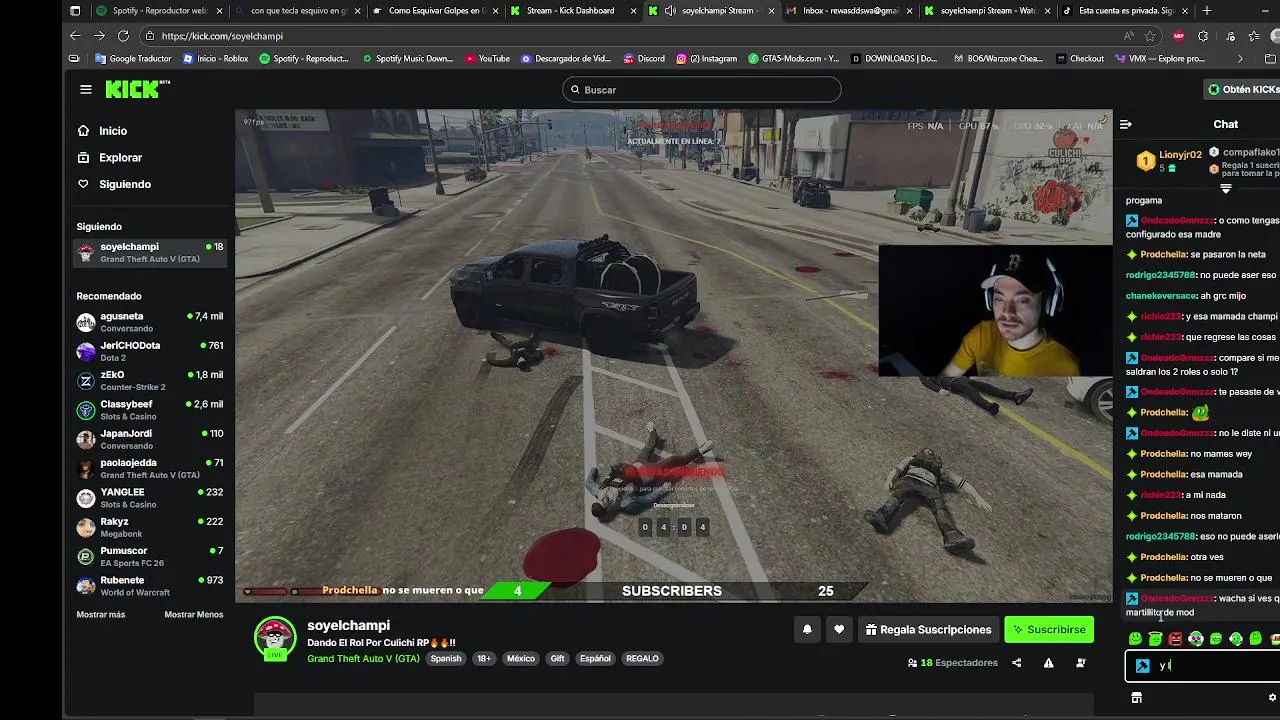Click the Regala Suscripciones button
This screenshot has height=720, width=1280.
pos(929,630)
